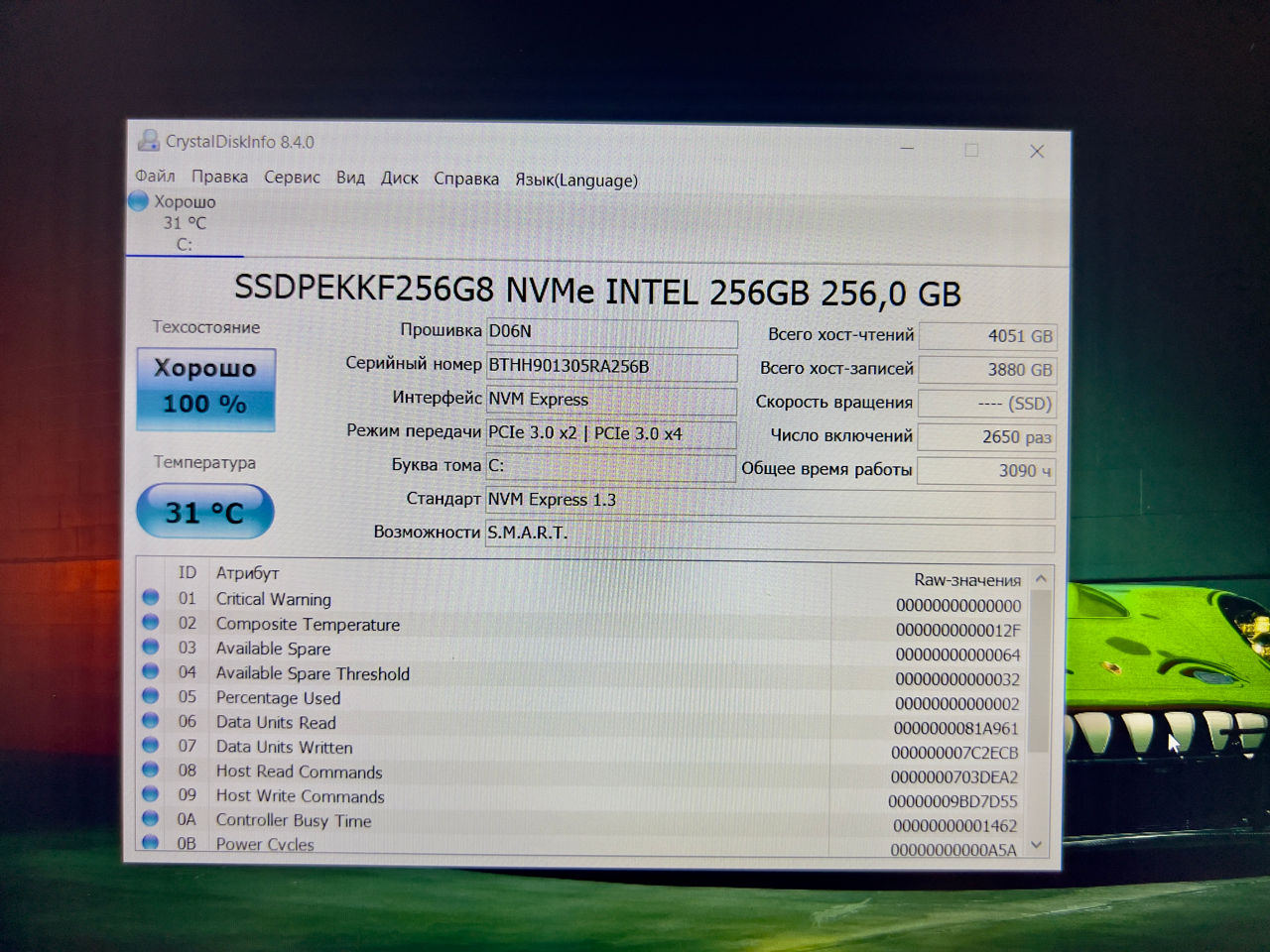This screenshot has height=952, width=1270.
Task: Maximize the CrystalDiskInfo window
Action: pos(971,150)
